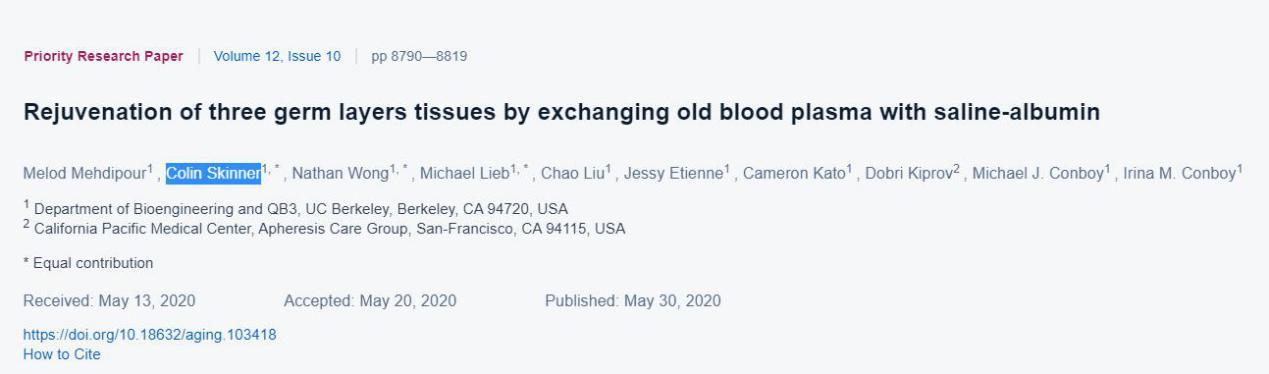The image size is (1269, 374).
Task: Open the How to Cite link
Action: click(62, 353)
